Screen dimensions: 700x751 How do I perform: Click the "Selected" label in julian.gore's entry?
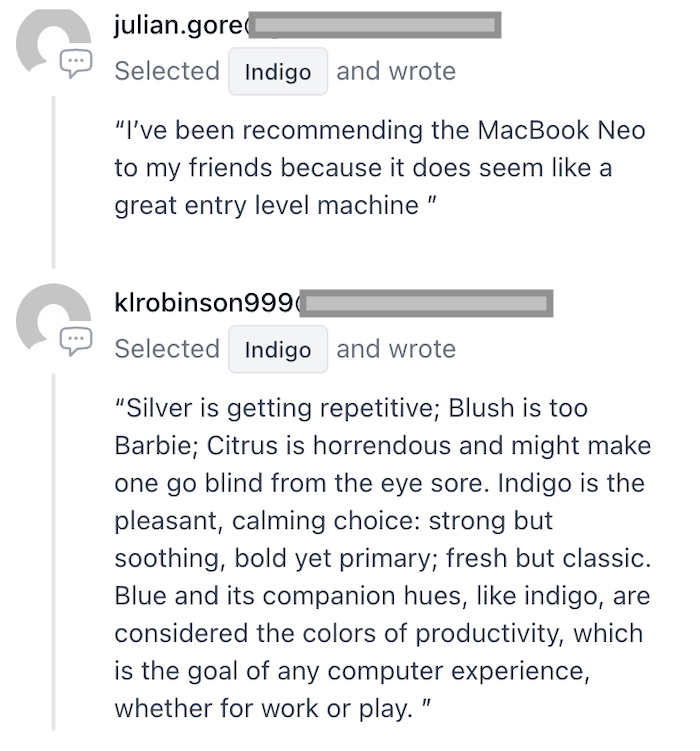click(167, 72)
